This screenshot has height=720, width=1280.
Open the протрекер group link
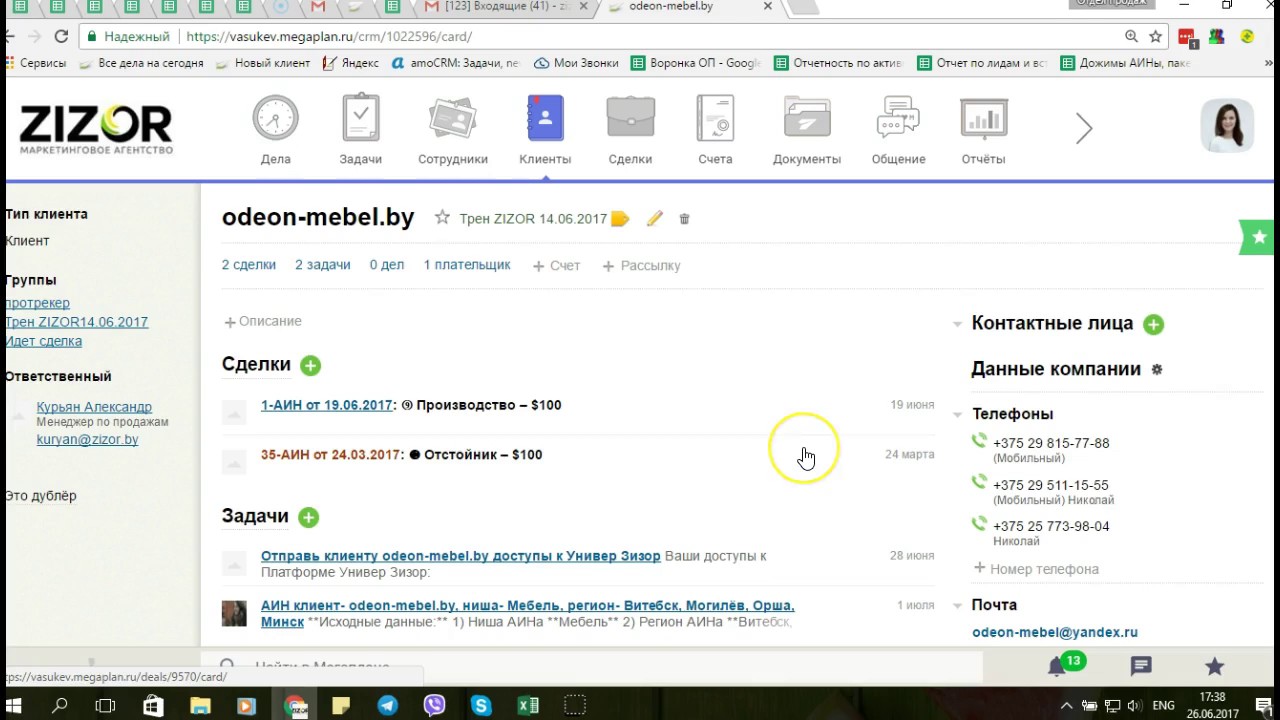click(x=38, y=303)
